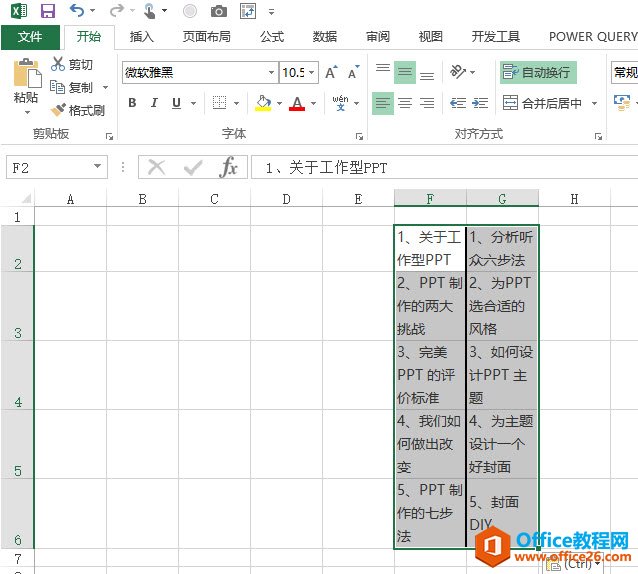Click Merge & Center (合并后居中) button
This screenshot has width=638, height=574.
click(x=543, y=103)
